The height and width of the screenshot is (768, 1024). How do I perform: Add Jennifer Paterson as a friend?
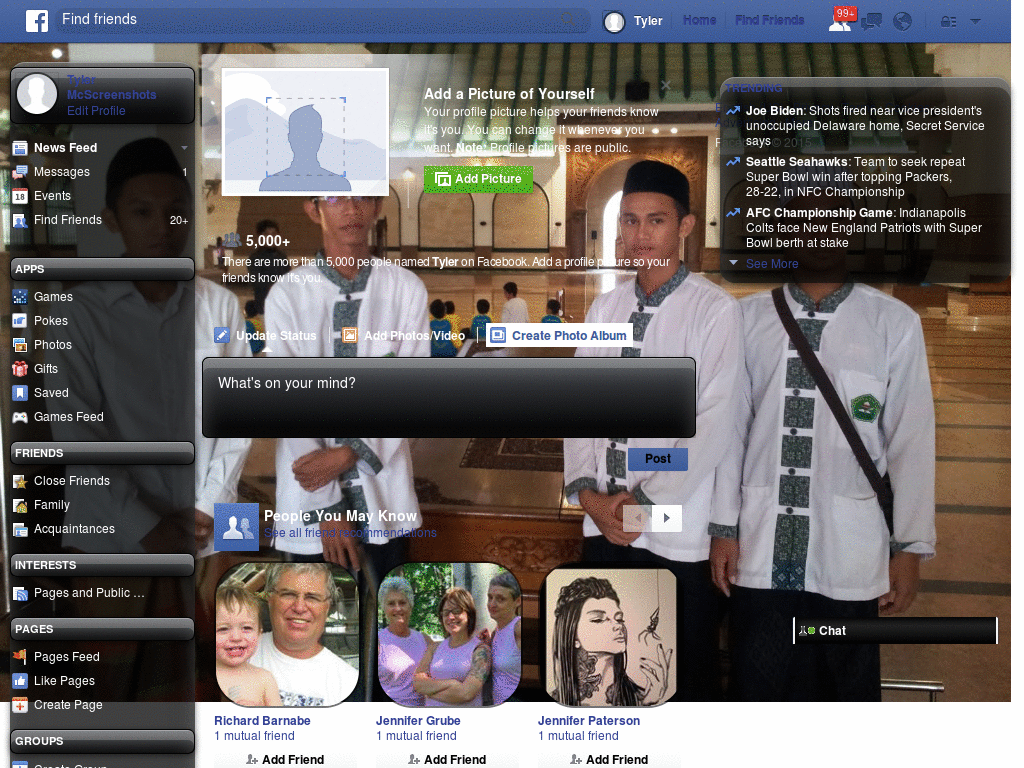coord(609,760)
